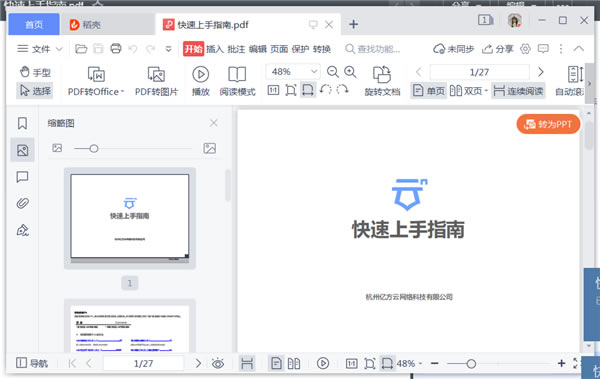Expand the 双页 view options arrow
This screenshot has width=600, height=379.
point(486,91)
